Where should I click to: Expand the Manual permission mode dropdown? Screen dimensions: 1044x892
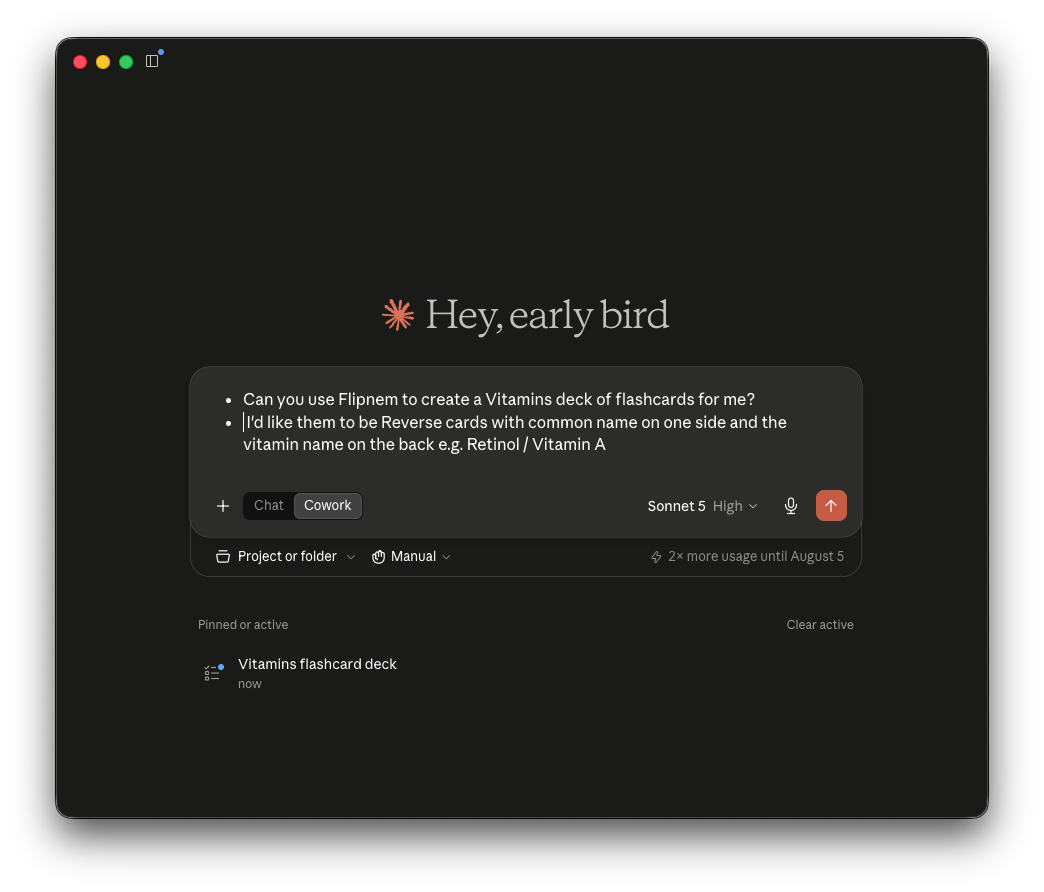[x=411, y=557]
